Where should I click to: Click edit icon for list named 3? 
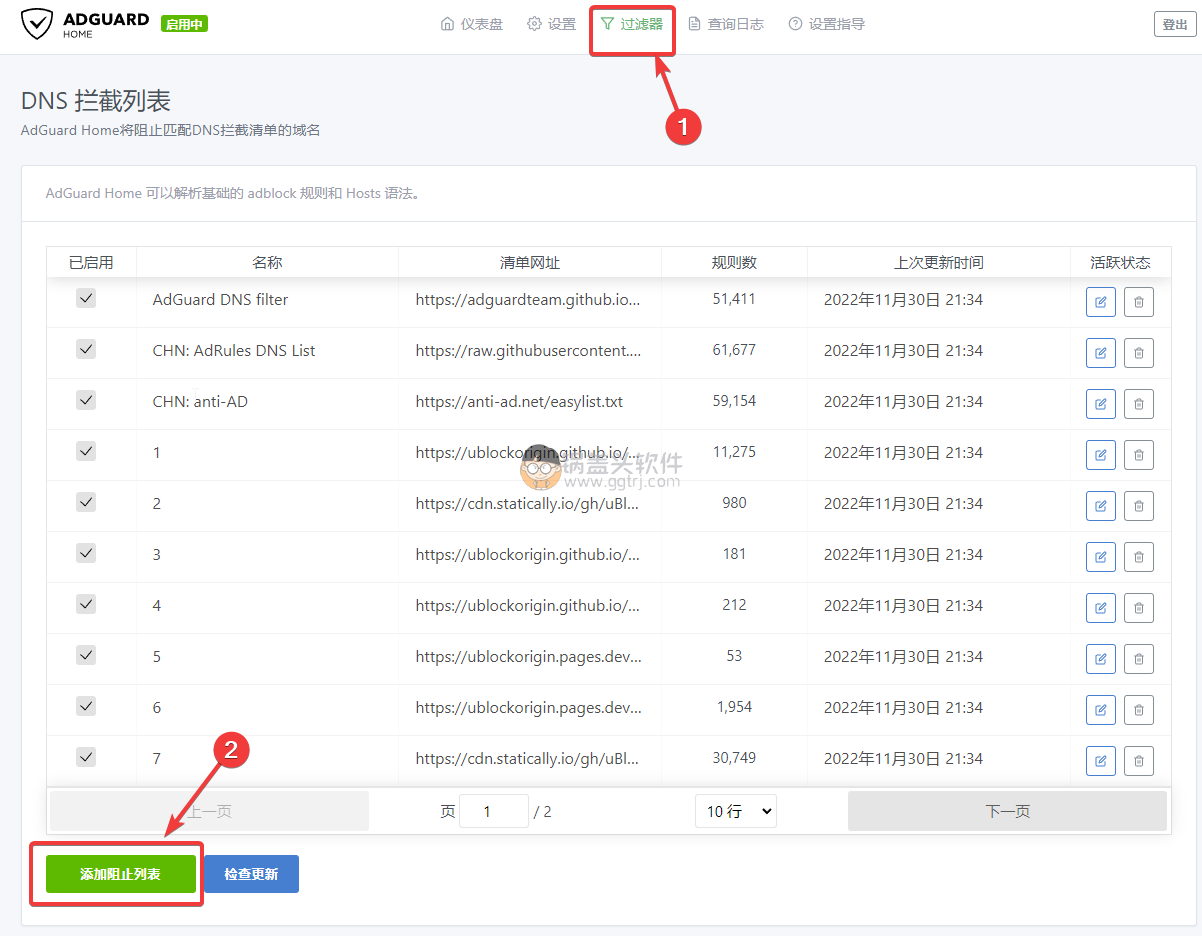tap(1101, 557)
